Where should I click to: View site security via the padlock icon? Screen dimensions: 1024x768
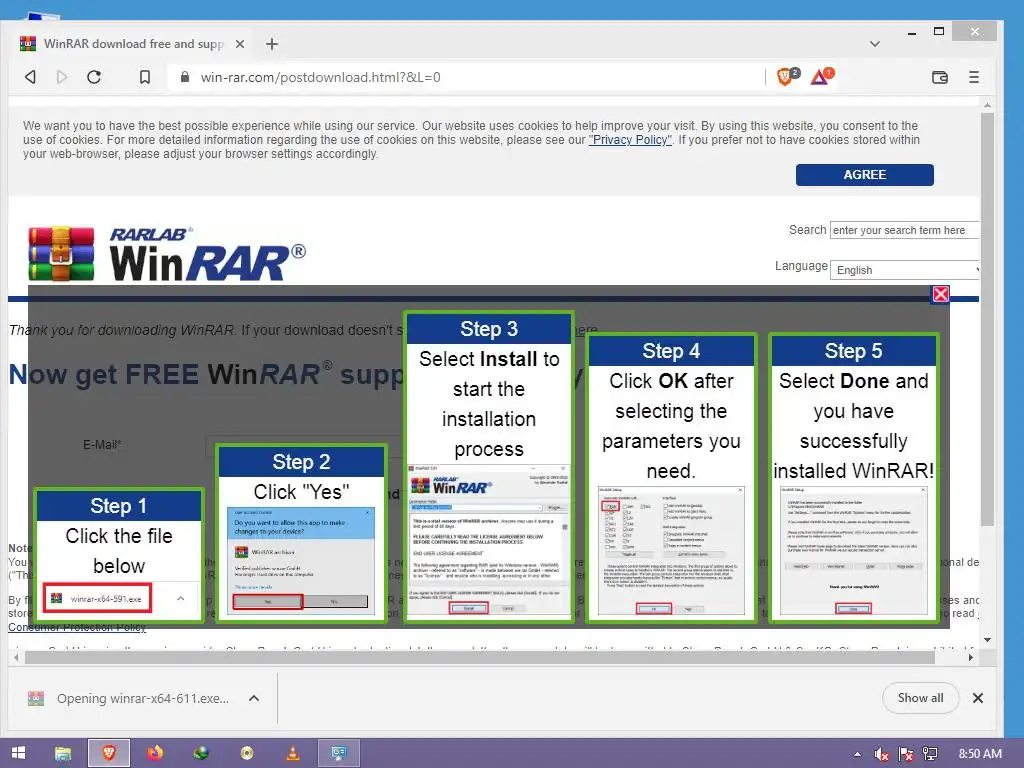pyautogui.click(x=185, y=77)
